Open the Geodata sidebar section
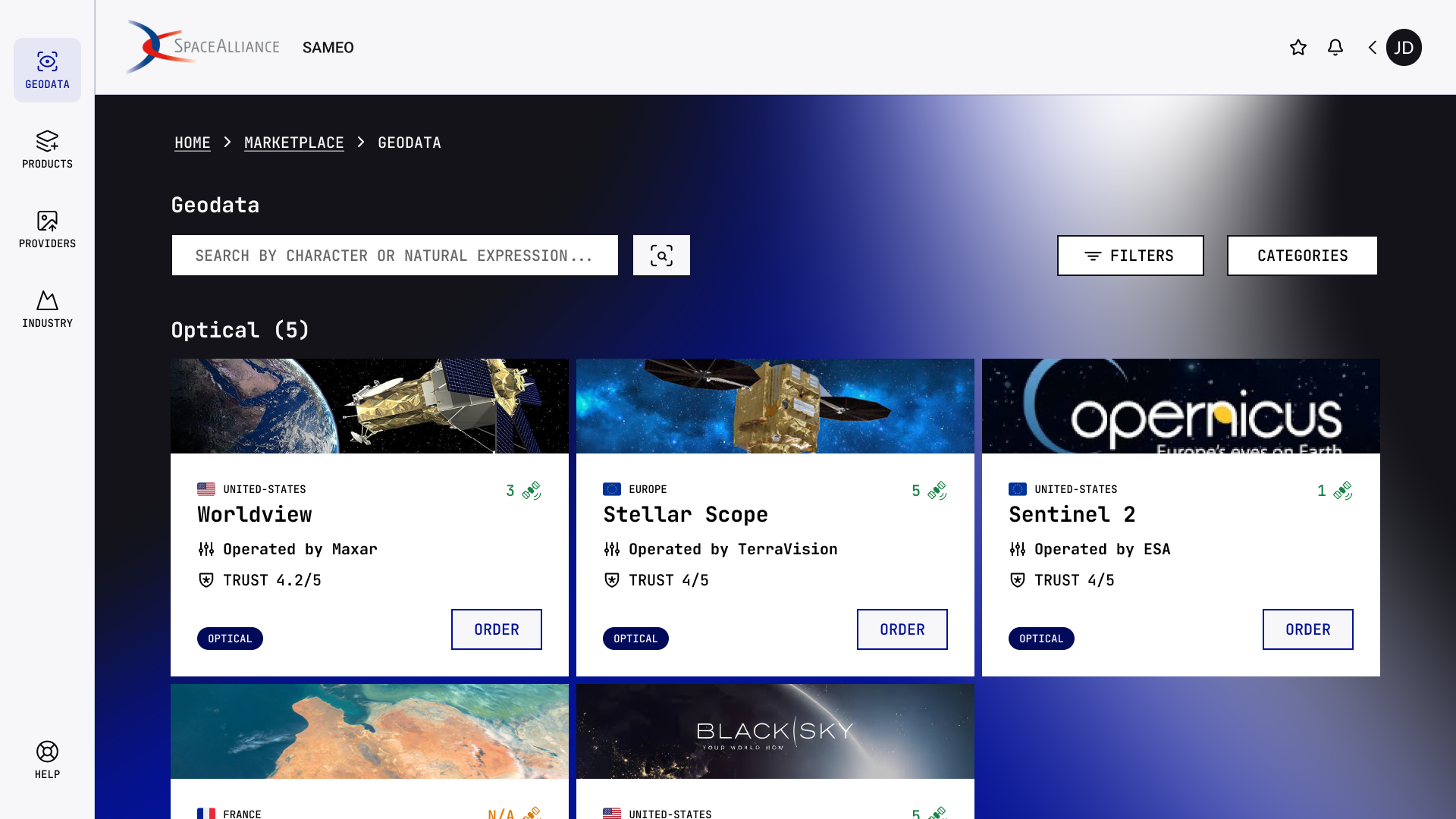The width and height of the screenshot is (1456, 819). 47,70
